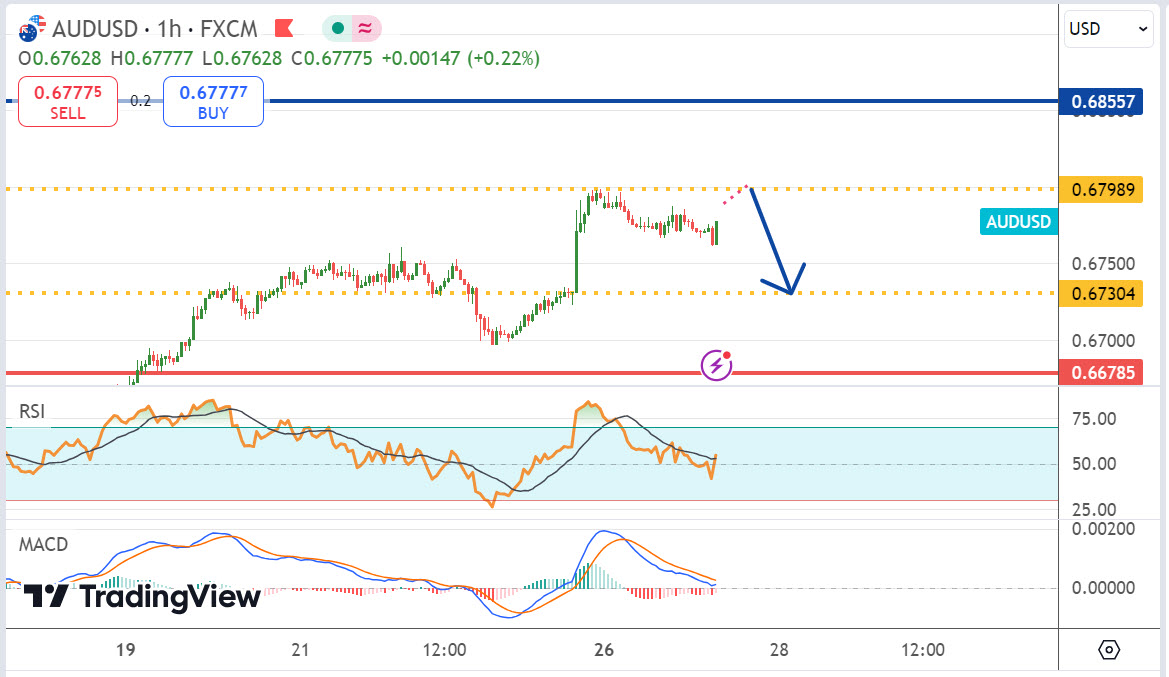Open the USD currency dropdown
Screen dimensions: 1169x677
point(1109,29)
